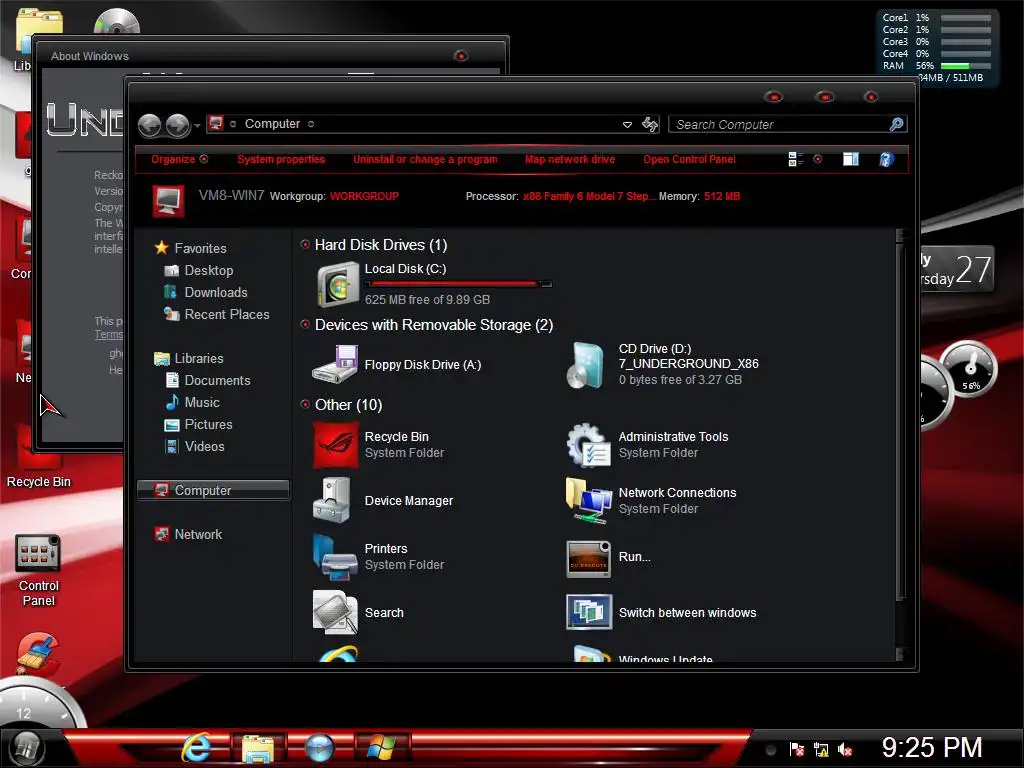
Task: Click the CCleaner desktop icon
Action: click(x=39, y=651)
